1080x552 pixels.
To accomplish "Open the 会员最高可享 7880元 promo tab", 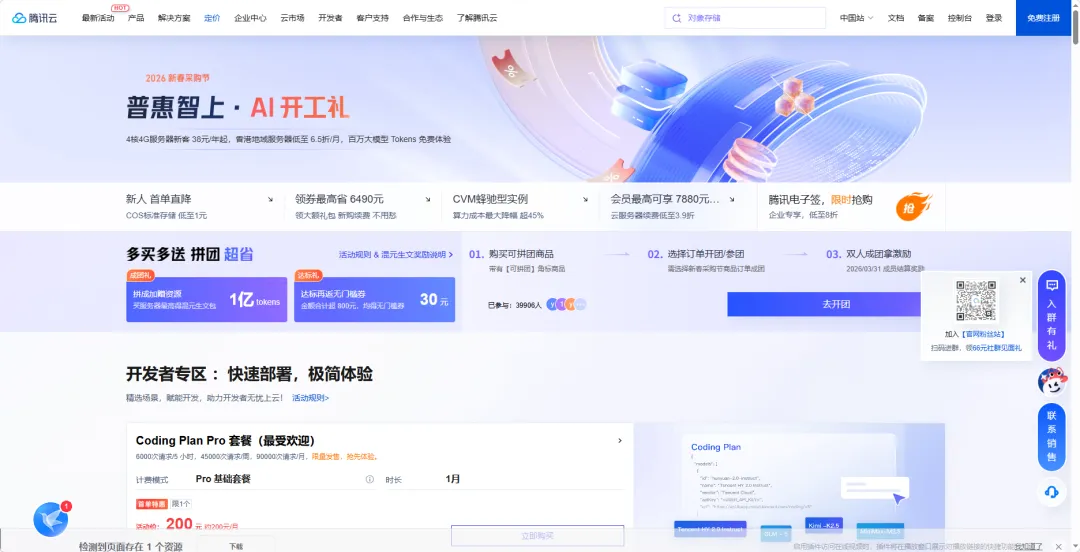I will pos(674,207).
